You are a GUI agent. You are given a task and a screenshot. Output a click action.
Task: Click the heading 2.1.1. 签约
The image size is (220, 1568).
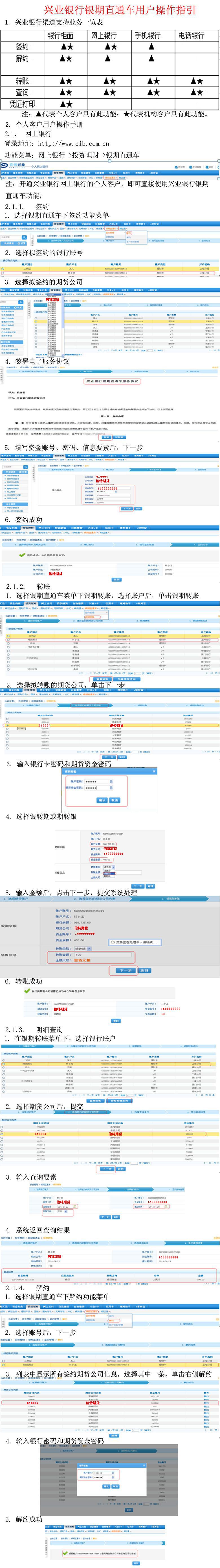[27, 207]
